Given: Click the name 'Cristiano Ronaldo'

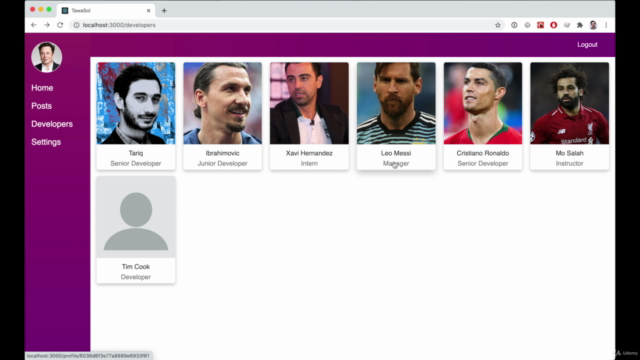Looking at the screenshot, I should tap(483, 153).
